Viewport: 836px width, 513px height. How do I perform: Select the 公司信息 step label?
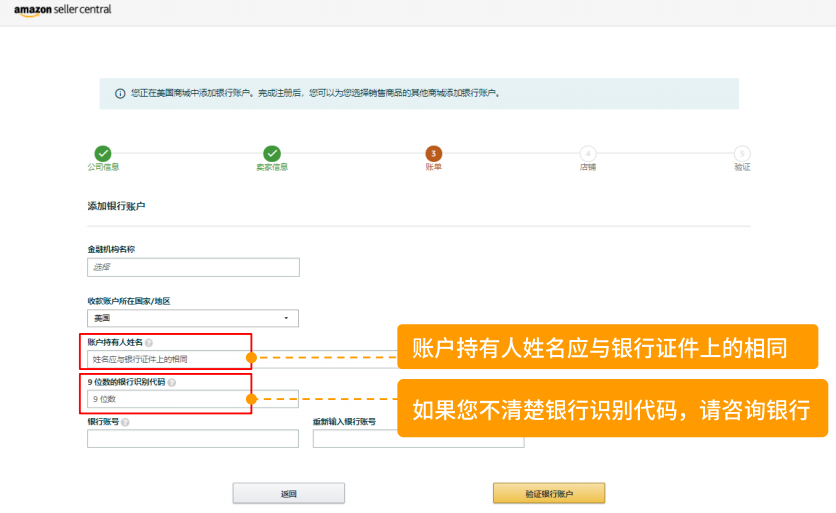pyautogui.click(x=103, y=167)
